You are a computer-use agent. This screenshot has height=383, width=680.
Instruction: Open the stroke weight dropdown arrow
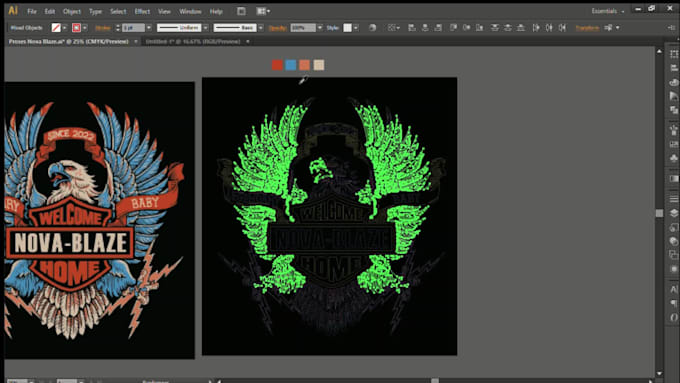point(149,28)
